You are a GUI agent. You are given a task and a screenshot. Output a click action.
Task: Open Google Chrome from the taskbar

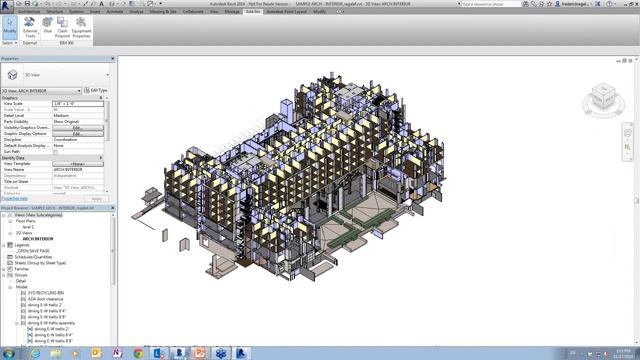[138, 353]
